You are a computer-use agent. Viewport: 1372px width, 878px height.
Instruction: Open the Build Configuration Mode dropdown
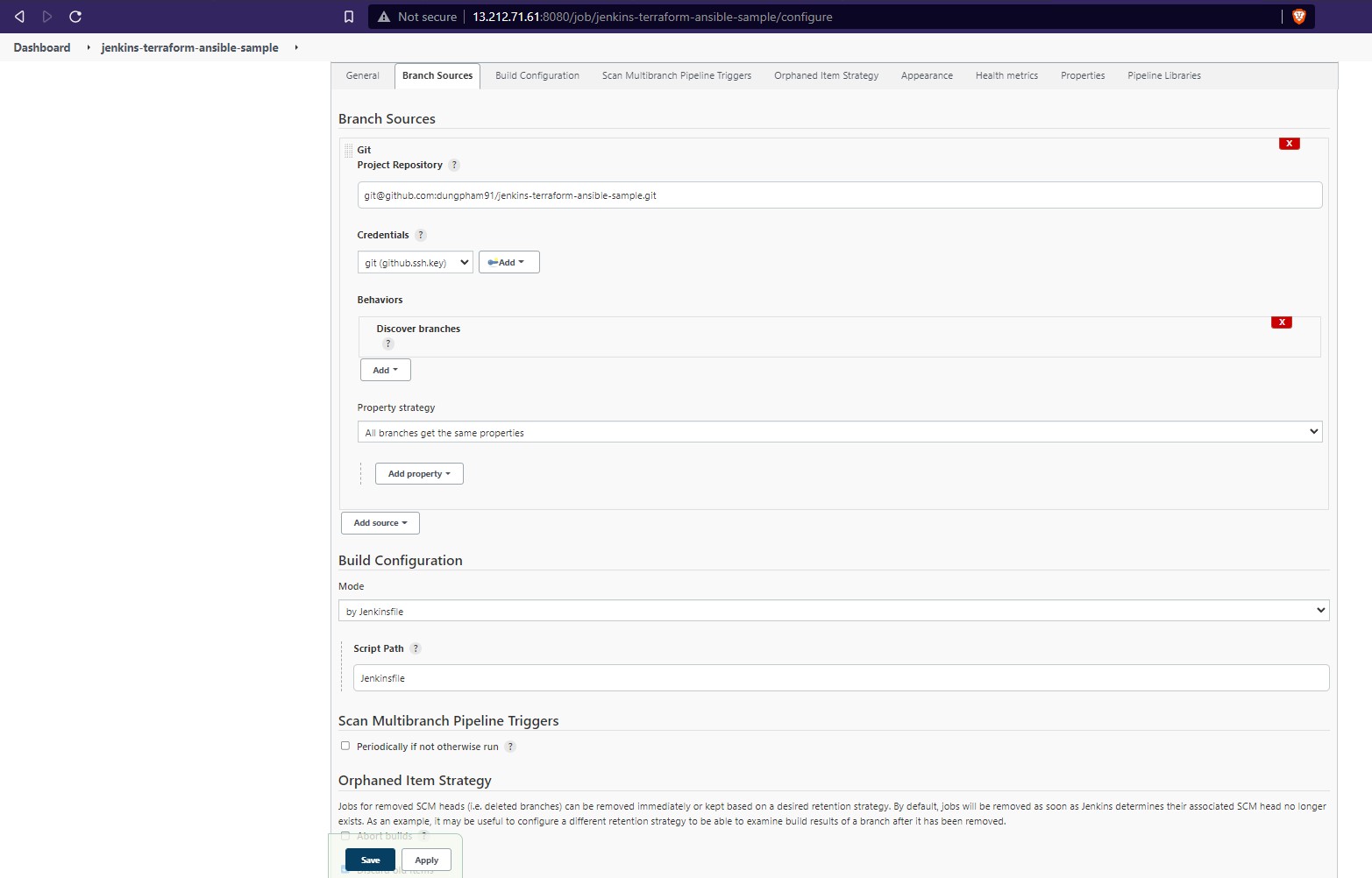click(834, 611)
